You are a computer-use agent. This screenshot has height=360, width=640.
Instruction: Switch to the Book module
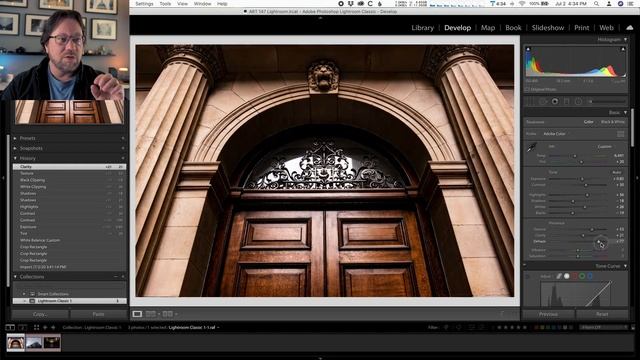[513, 28]
